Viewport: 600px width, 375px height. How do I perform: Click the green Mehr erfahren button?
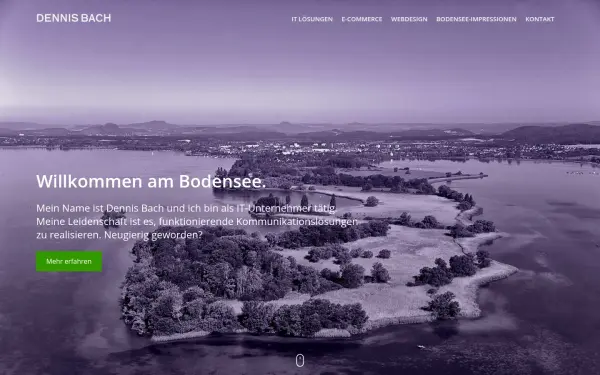click(69, 261)
